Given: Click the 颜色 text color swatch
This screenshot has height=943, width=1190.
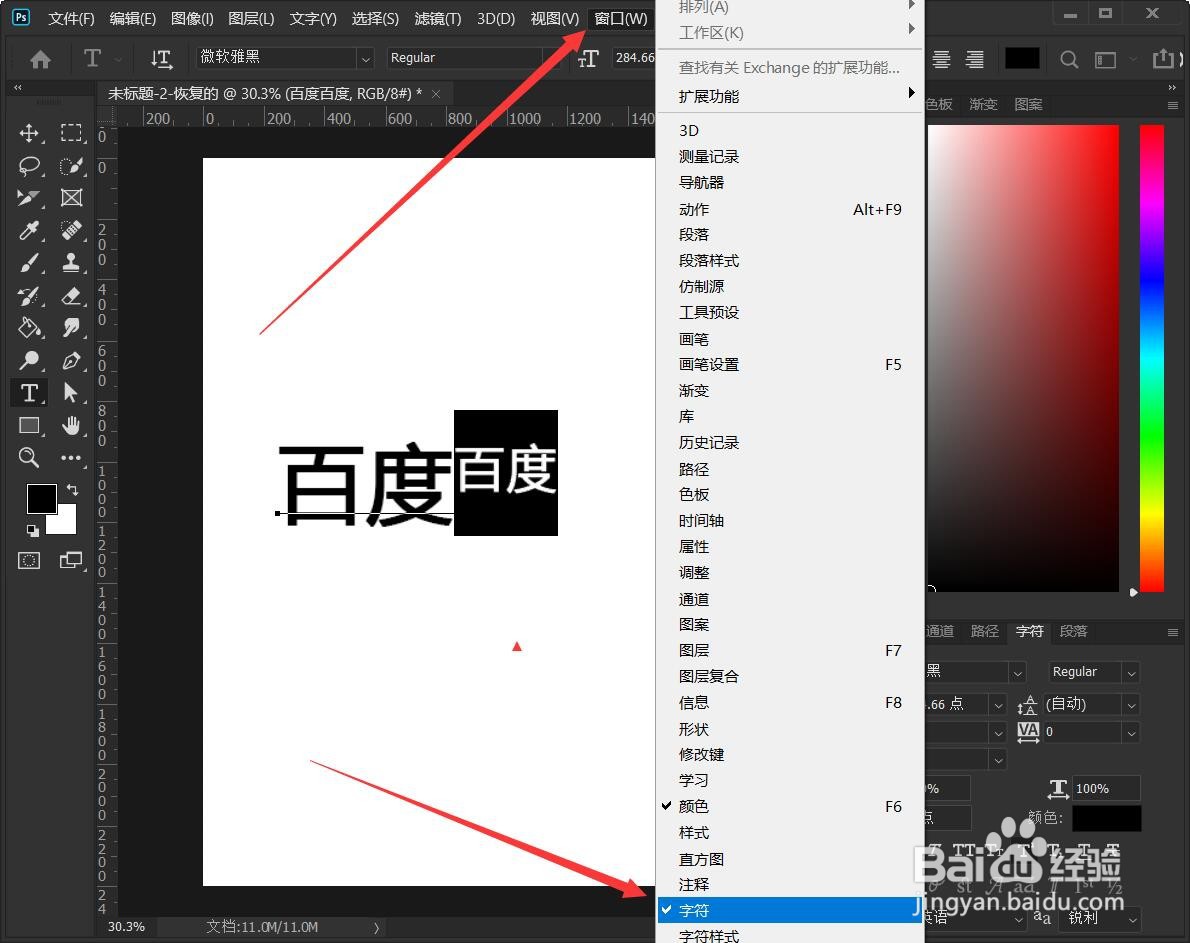Looking at the screenshot, I should point(1106,818).
